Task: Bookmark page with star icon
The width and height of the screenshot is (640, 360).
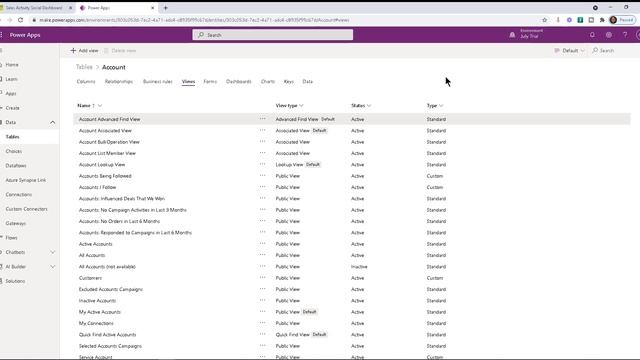Action: (x=544, y=20)
